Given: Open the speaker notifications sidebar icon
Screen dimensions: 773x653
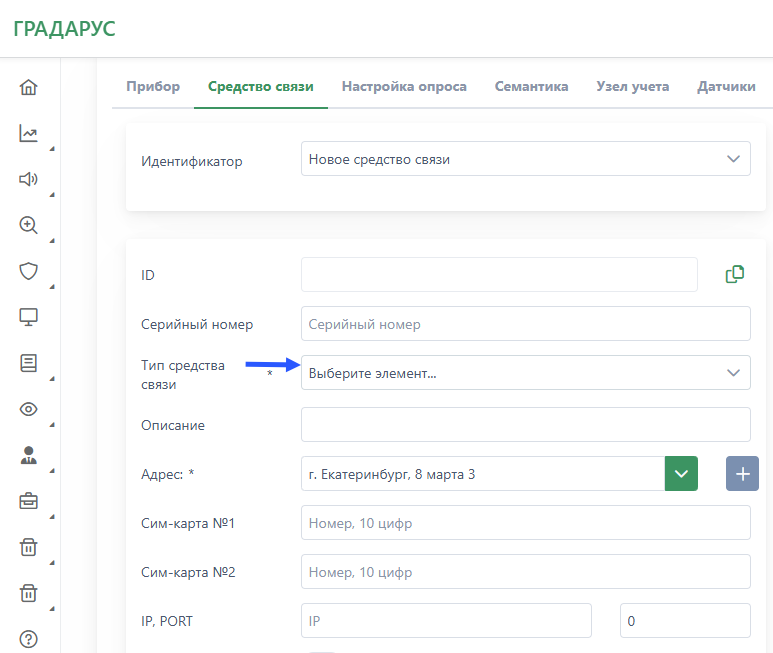Looking at the screenshot, I should coord(29,179).
